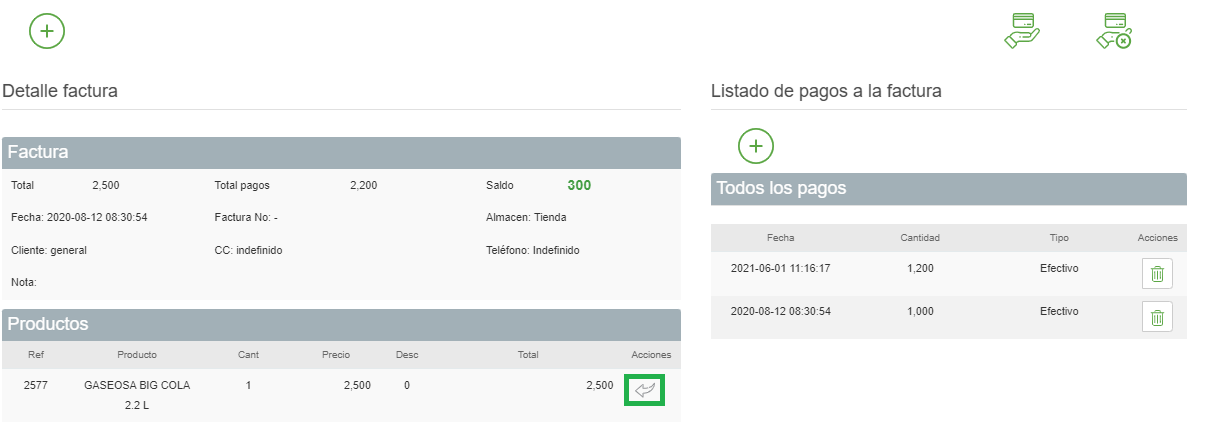Add a new payment with plus icon
The image size is (1209, 446).
pyautogui.click(x=756, y=146)
